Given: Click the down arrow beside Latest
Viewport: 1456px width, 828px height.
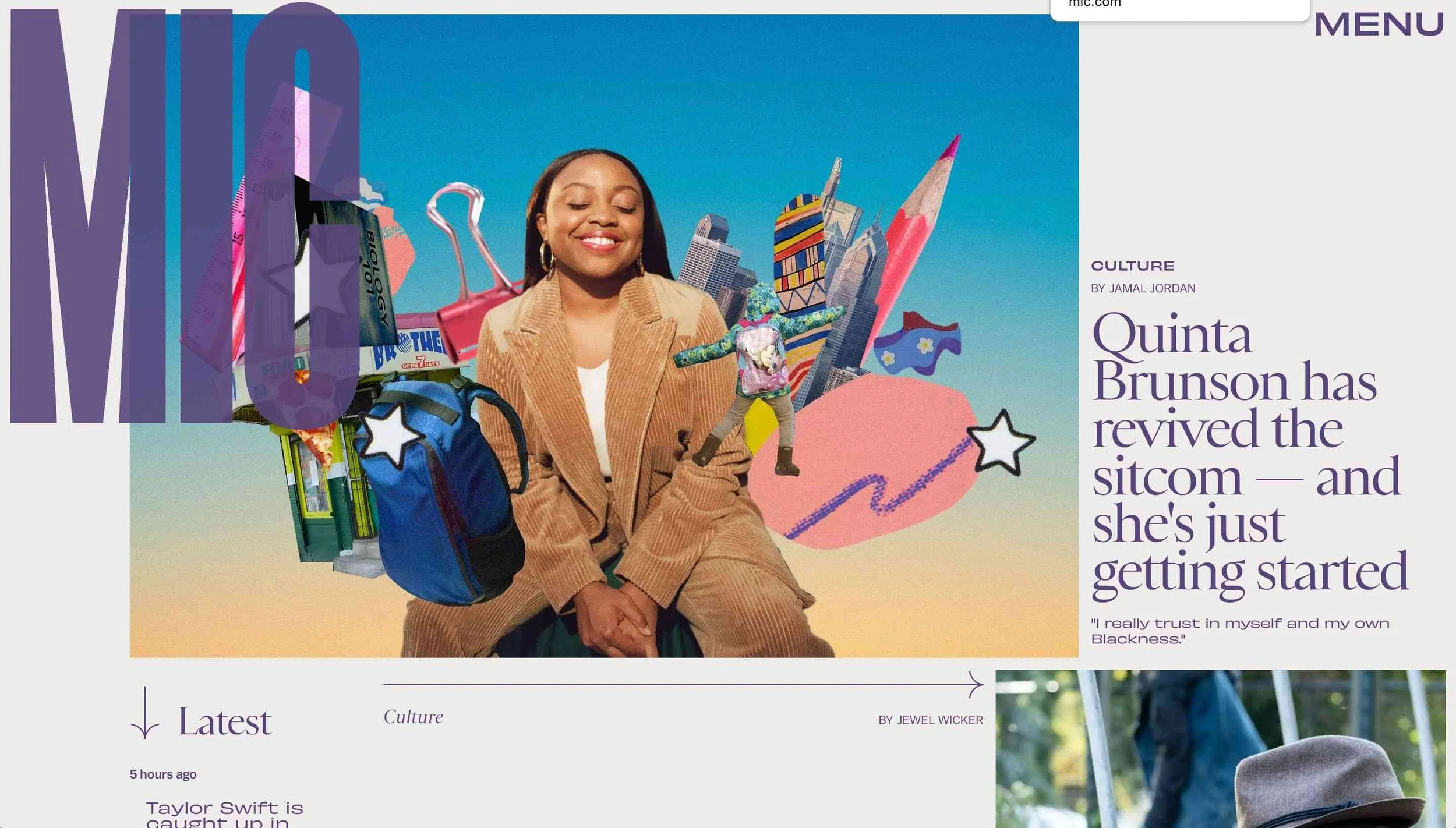Looking at the screenshot, I should point(144,712).
